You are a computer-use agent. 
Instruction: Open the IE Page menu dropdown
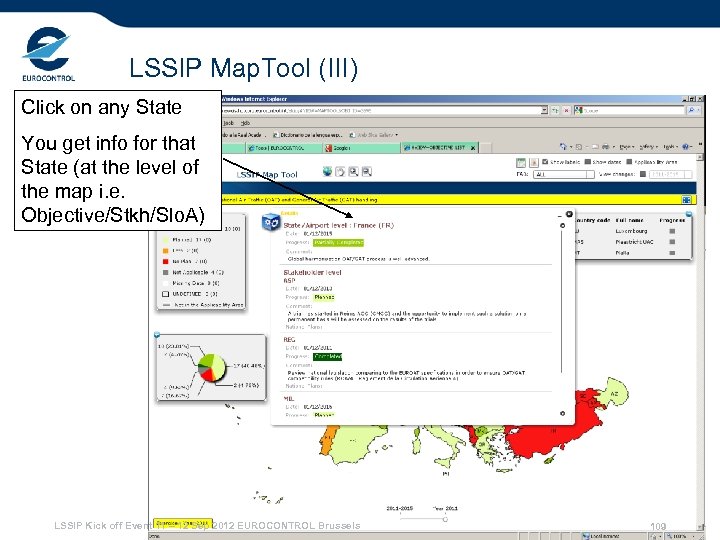(x=625, y=147)
